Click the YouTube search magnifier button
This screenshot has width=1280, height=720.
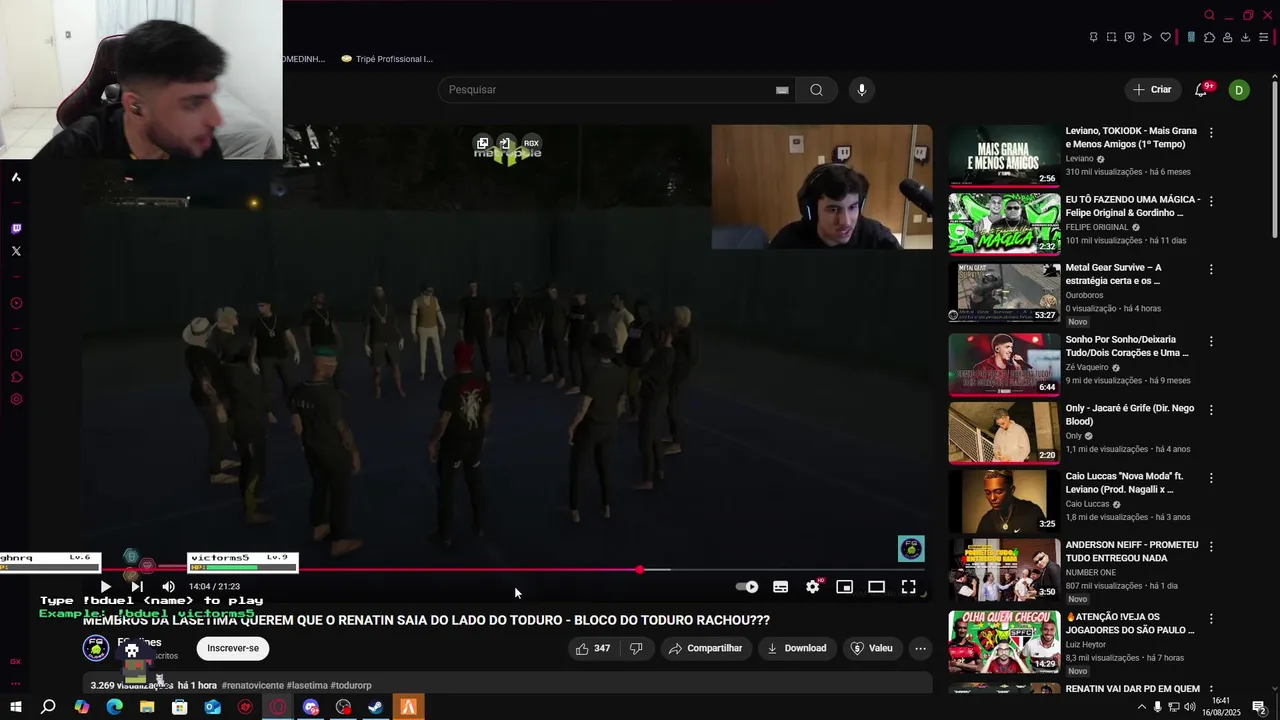click(816, 90)
